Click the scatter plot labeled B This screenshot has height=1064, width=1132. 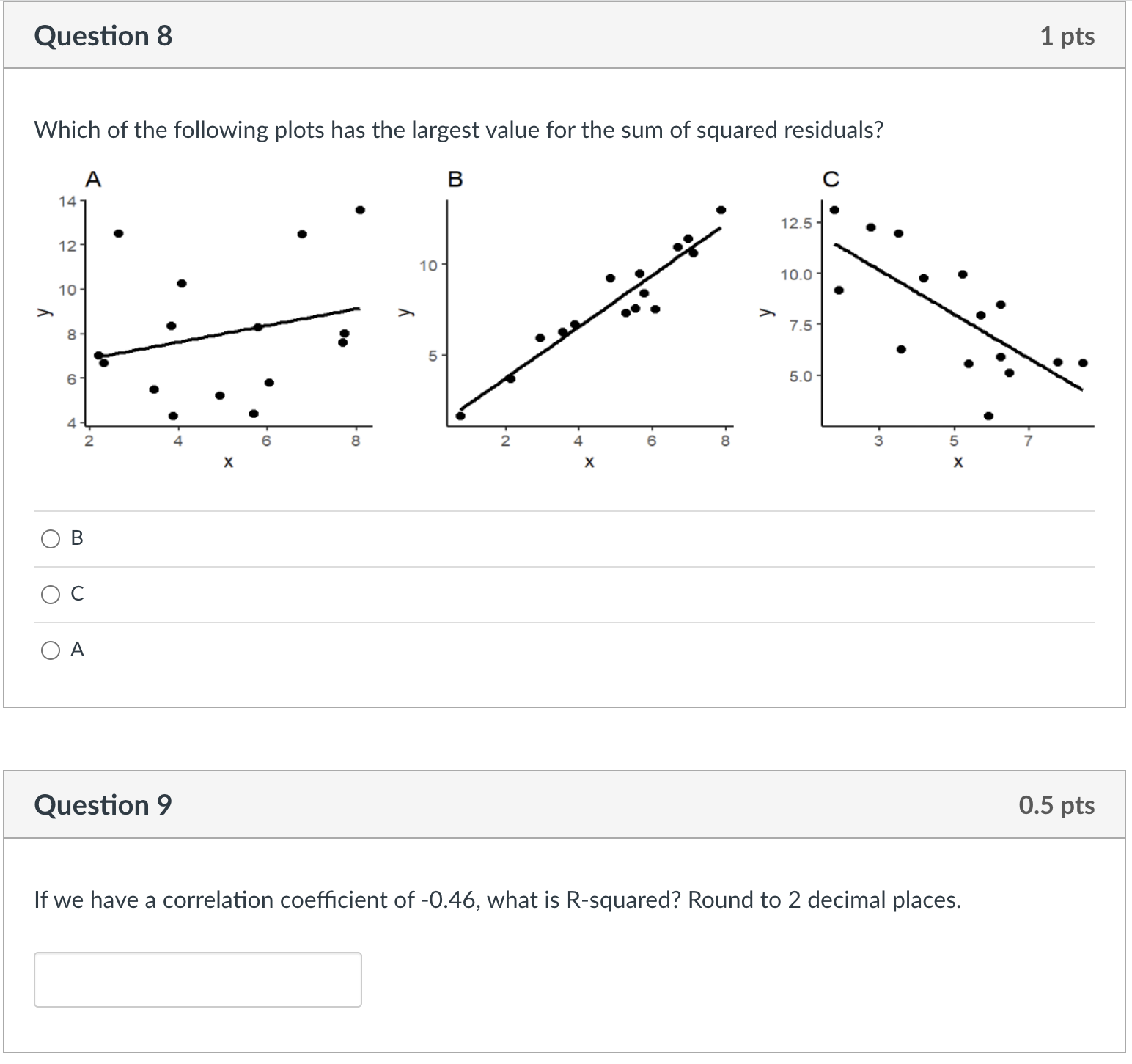coord(587,308)
